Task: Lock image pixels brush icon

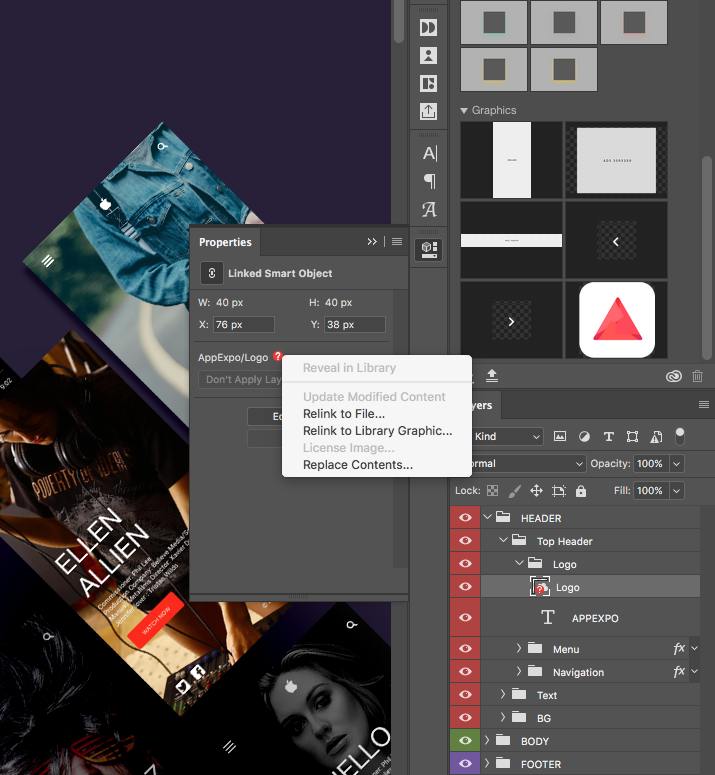Action: (x=514, y=491)
